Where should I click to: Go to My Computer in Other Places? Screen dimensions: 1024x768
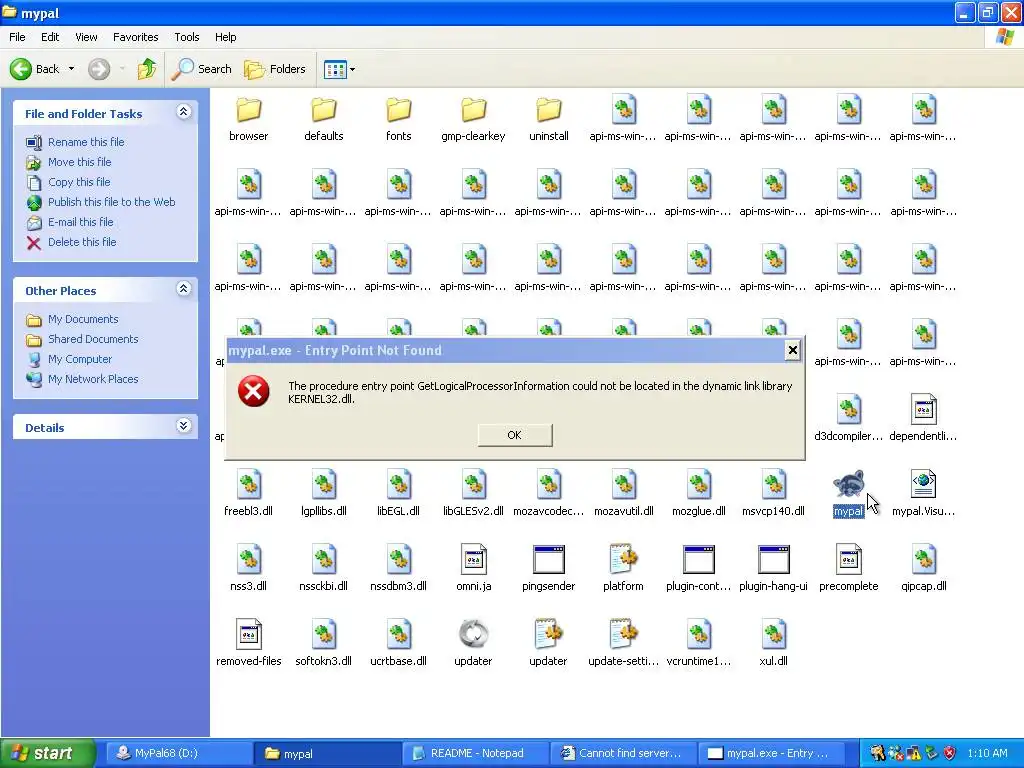click(80, 359)
